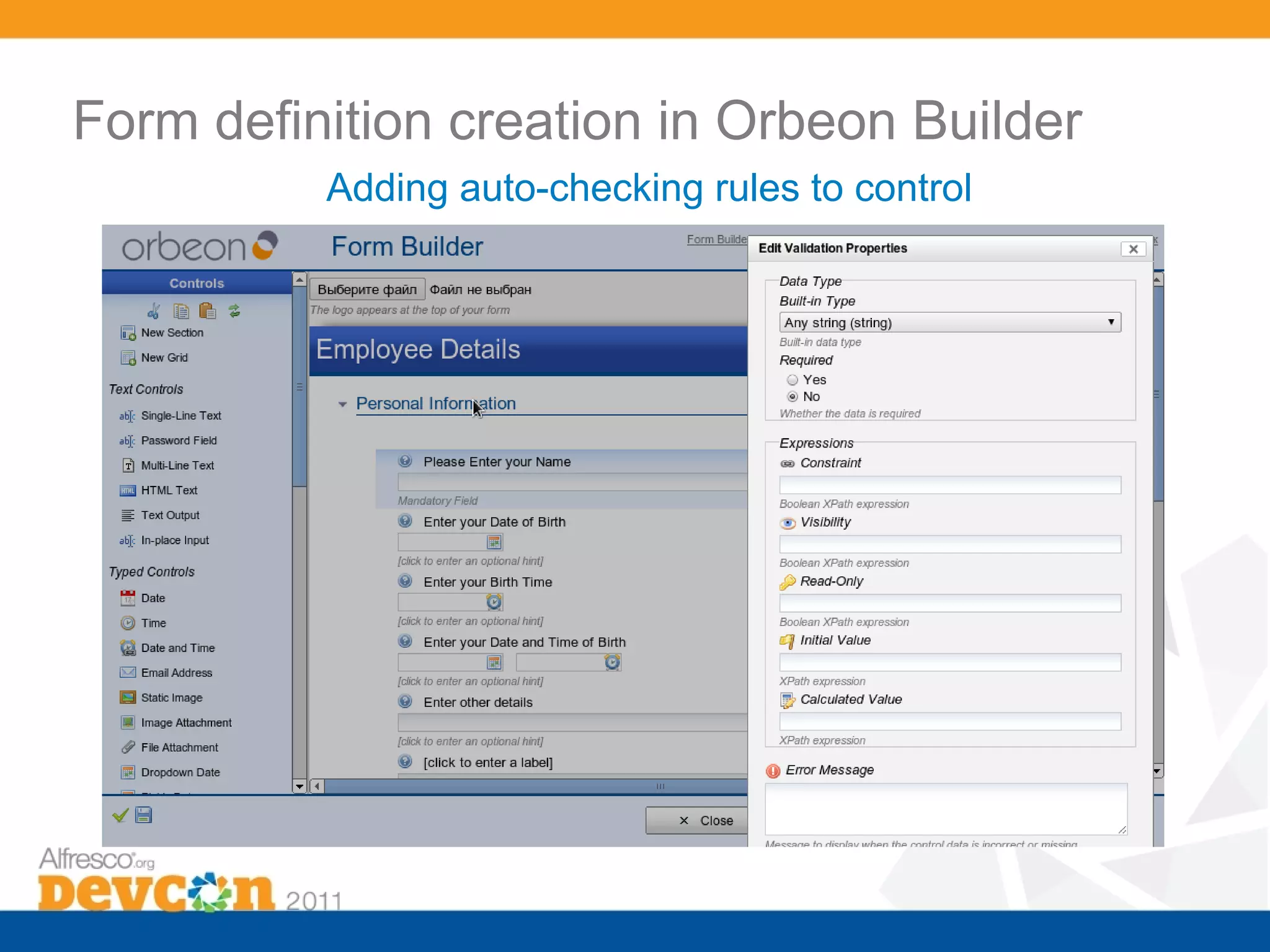This screenshot has width=1270, height=952.
Task: Add a New Section
Action: coord(162,333)
